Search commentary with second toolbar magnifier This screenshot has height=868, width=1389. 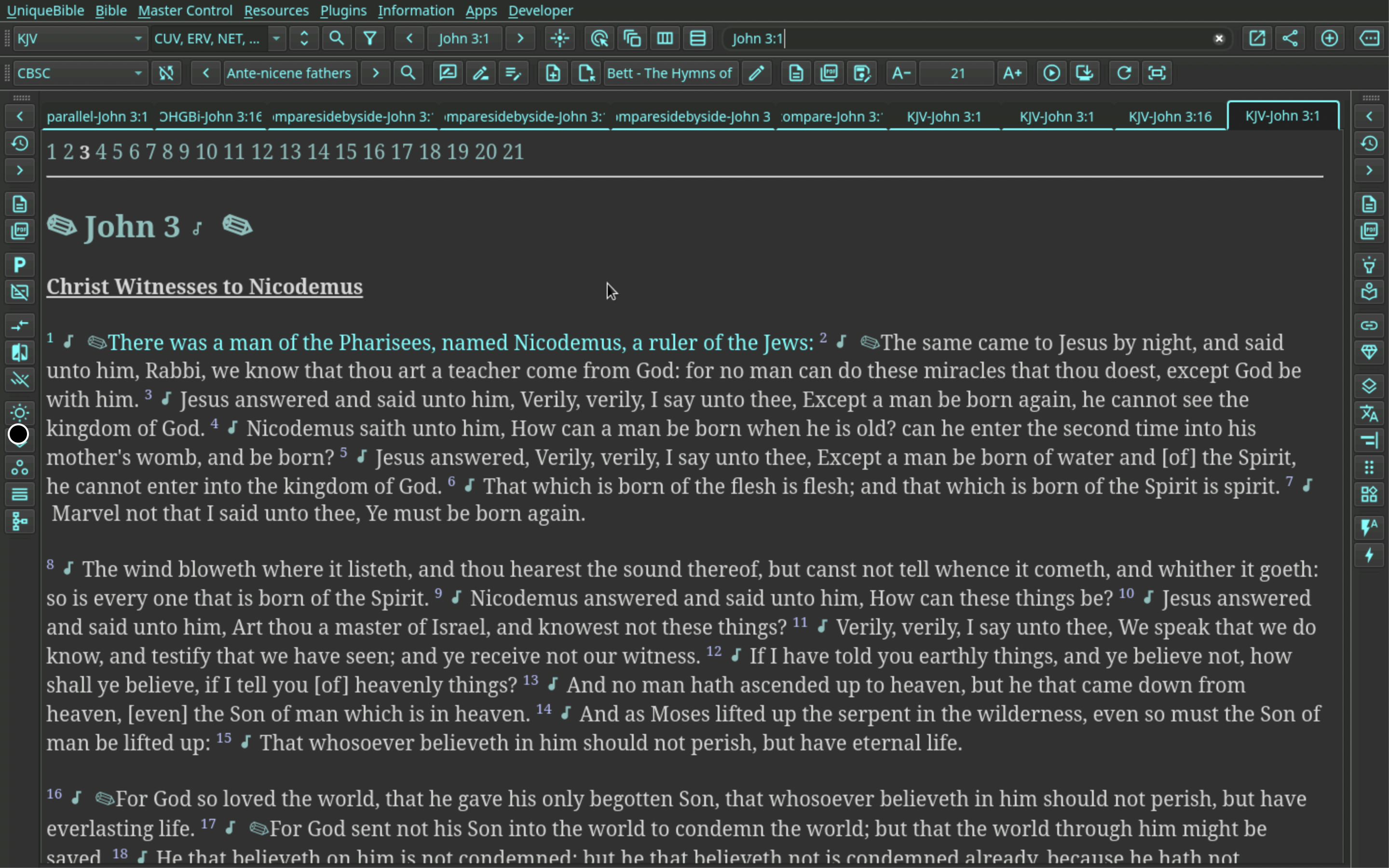click(408, 73)
